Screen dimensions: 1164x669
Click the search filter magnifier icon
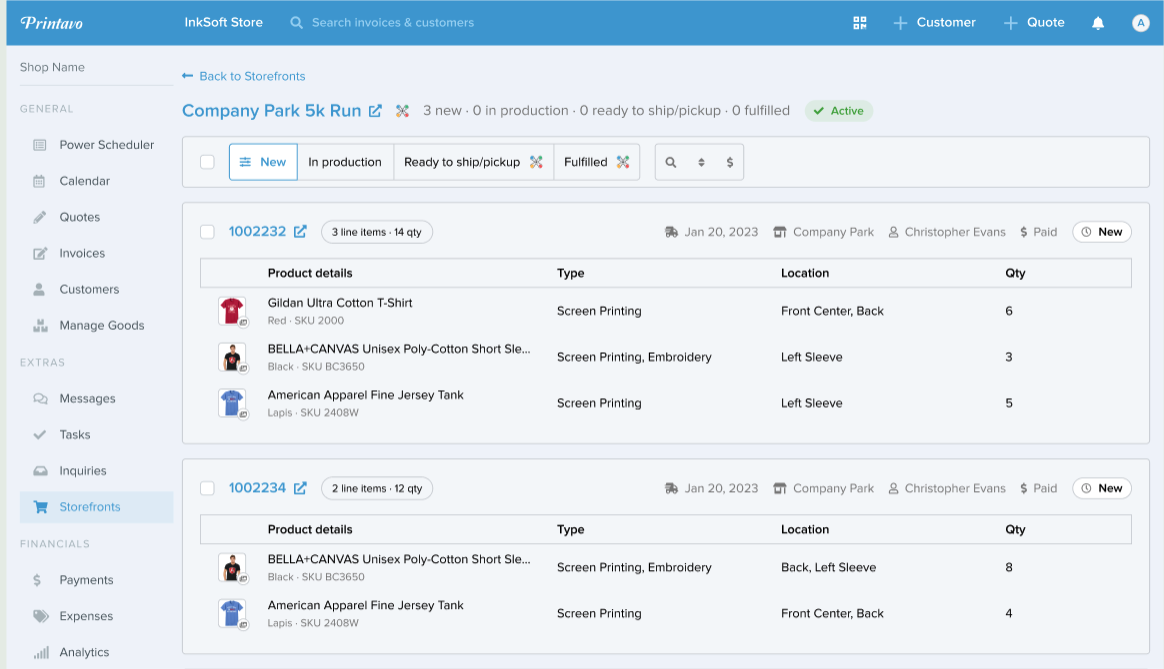click(x=671, y=162)
